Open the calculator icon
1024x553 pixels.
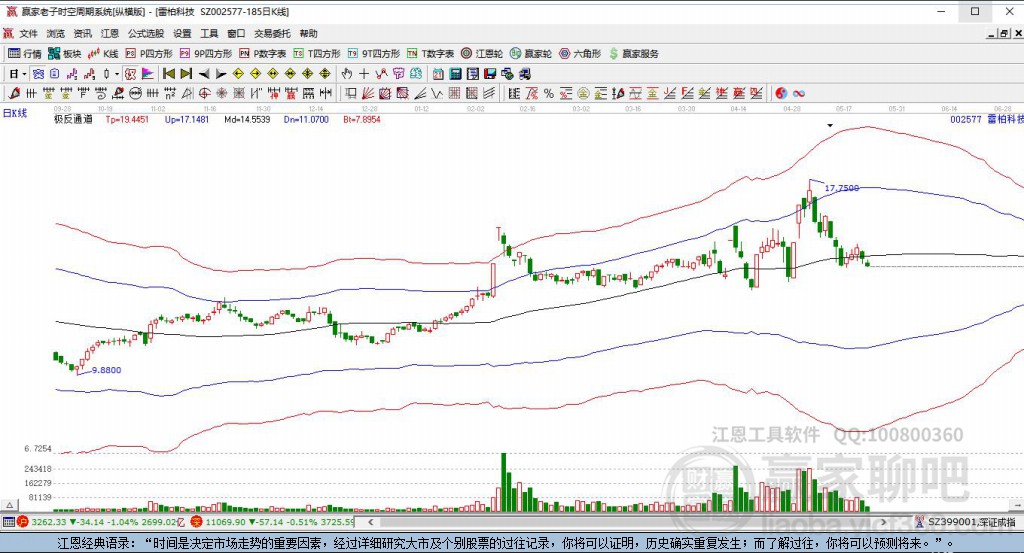[455, 74]
